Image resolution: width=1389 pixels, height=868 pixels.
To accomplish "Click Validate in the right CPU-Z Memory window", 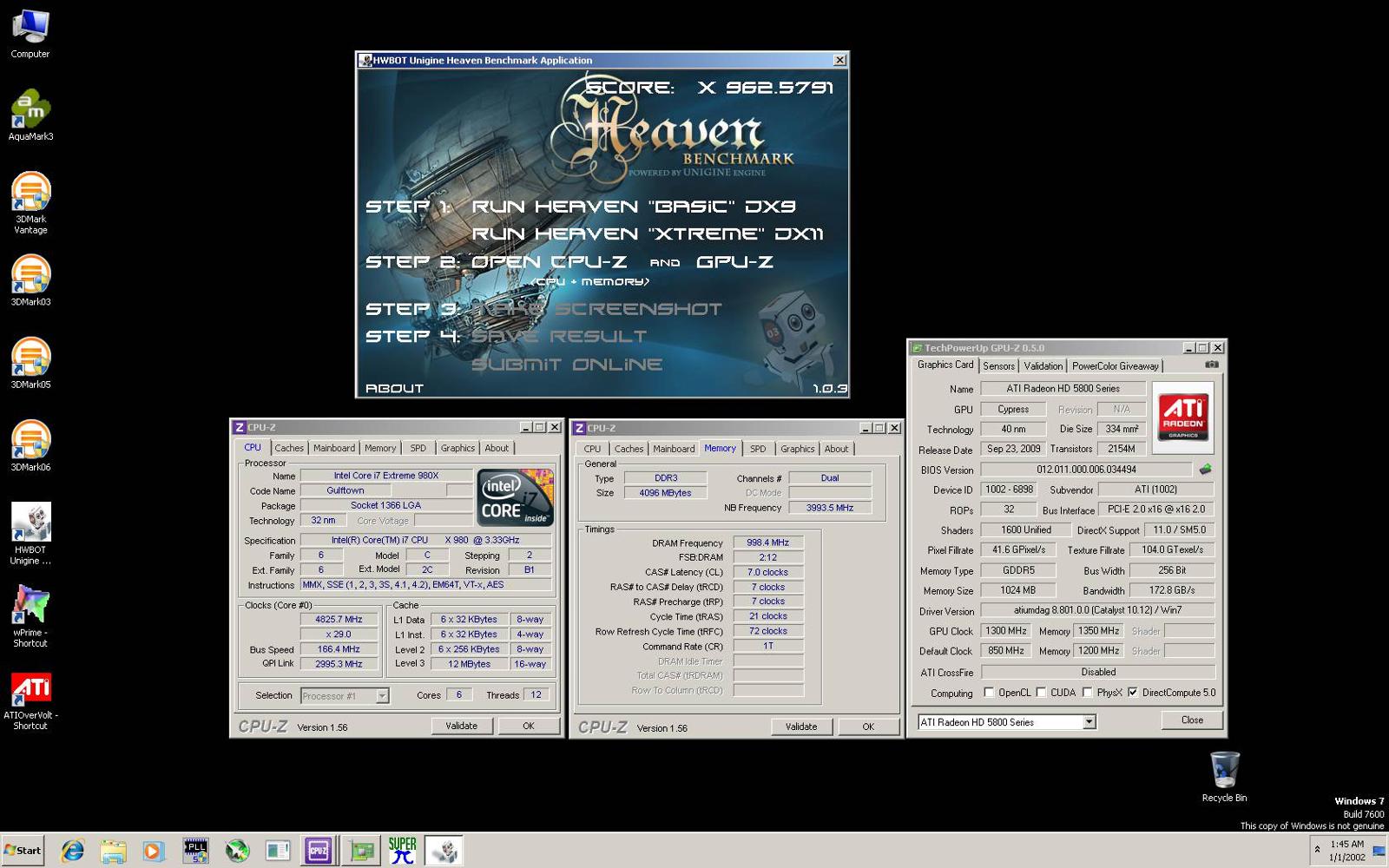I will [801, 727].
